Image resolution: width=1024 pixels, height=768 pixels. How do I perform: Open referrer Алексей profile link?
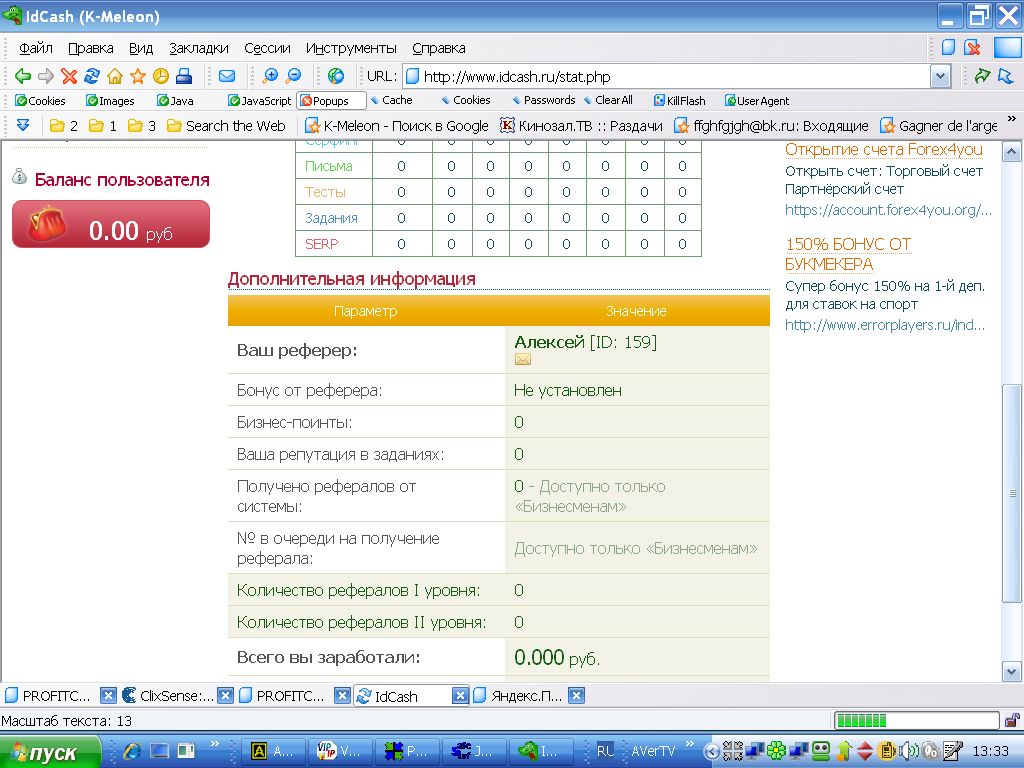549,342
